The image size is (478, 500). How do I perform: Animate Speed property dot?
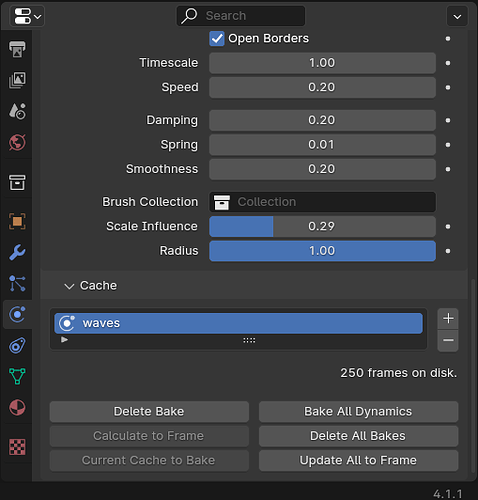click(x=448, y=87)
